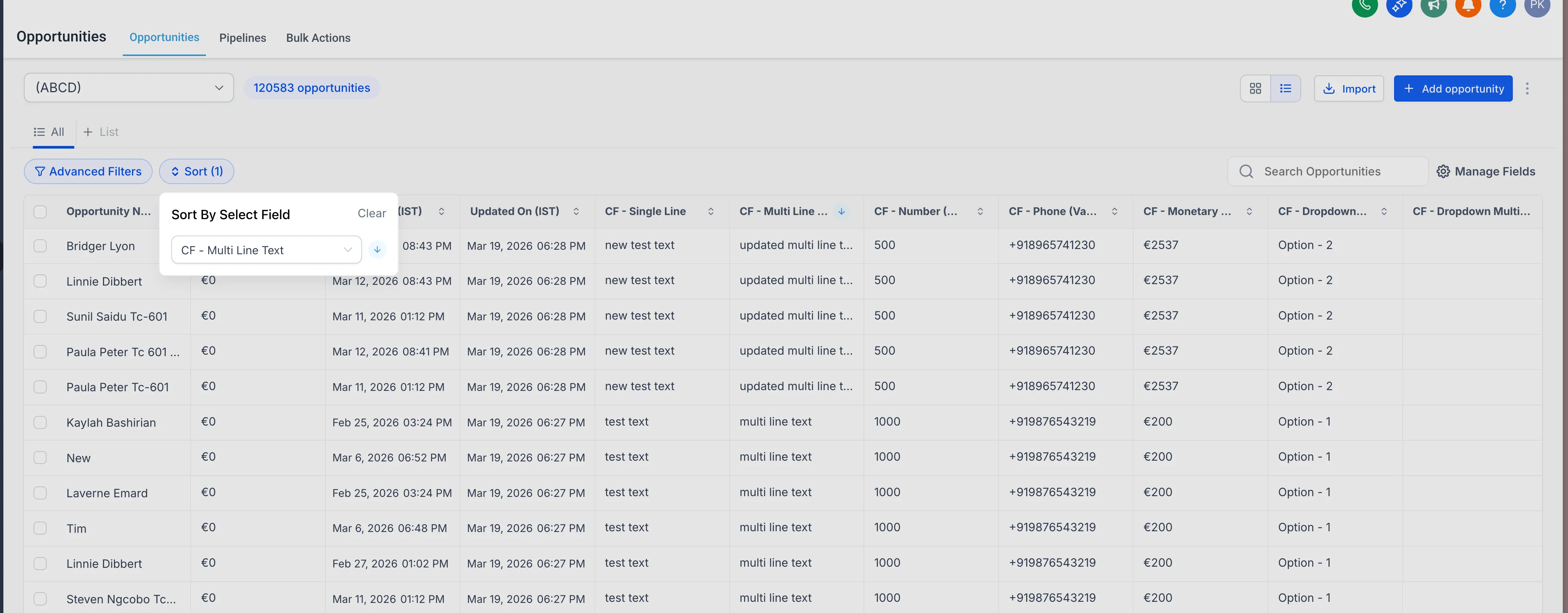The image size is (1568, 613).
Task: Open announcements via the megaphone icon
Action: (x=1434, y=7)
